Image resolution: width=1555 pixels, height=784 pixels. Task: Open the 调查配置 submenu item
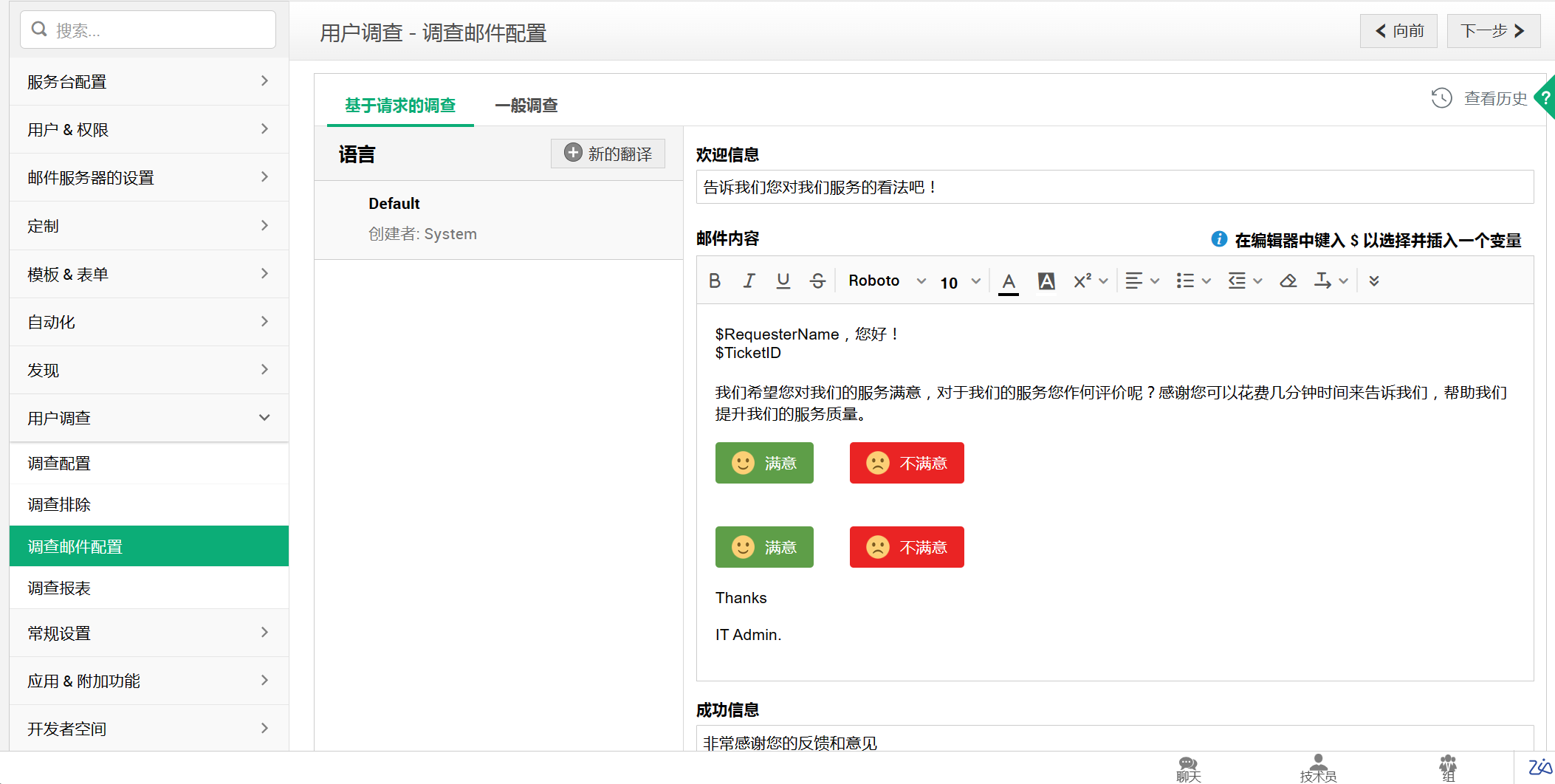coord(149,463)
